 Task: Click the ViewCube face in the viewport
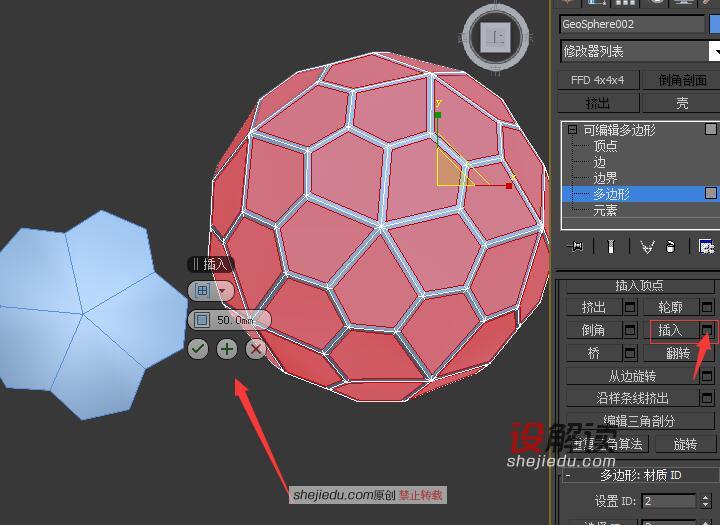[x=495, y=36]
